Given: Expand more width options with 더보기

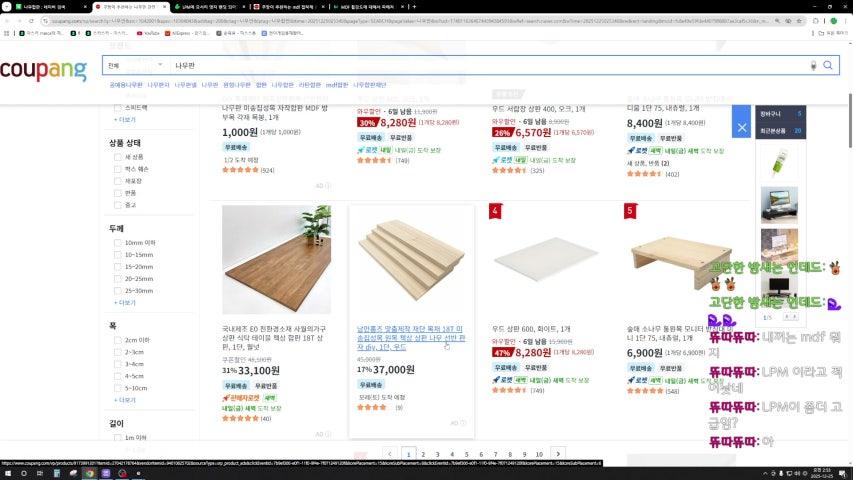Looking at the screenshot, I should pos(125,400).
